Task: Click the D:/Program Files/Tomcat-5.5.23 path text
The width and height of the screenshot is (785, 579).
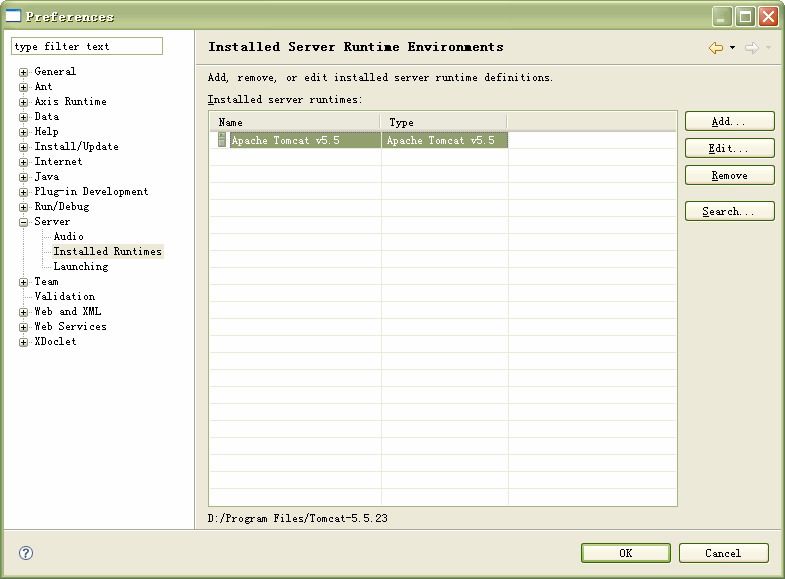Action: coord(297,518)
